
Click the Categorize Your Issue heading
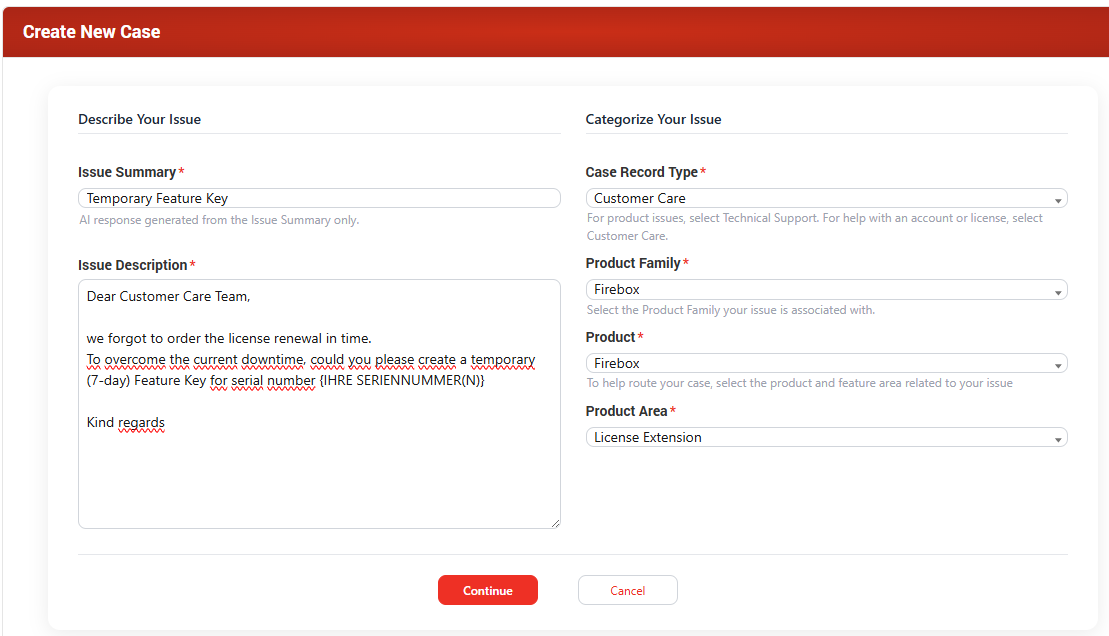tap(653, 119)
